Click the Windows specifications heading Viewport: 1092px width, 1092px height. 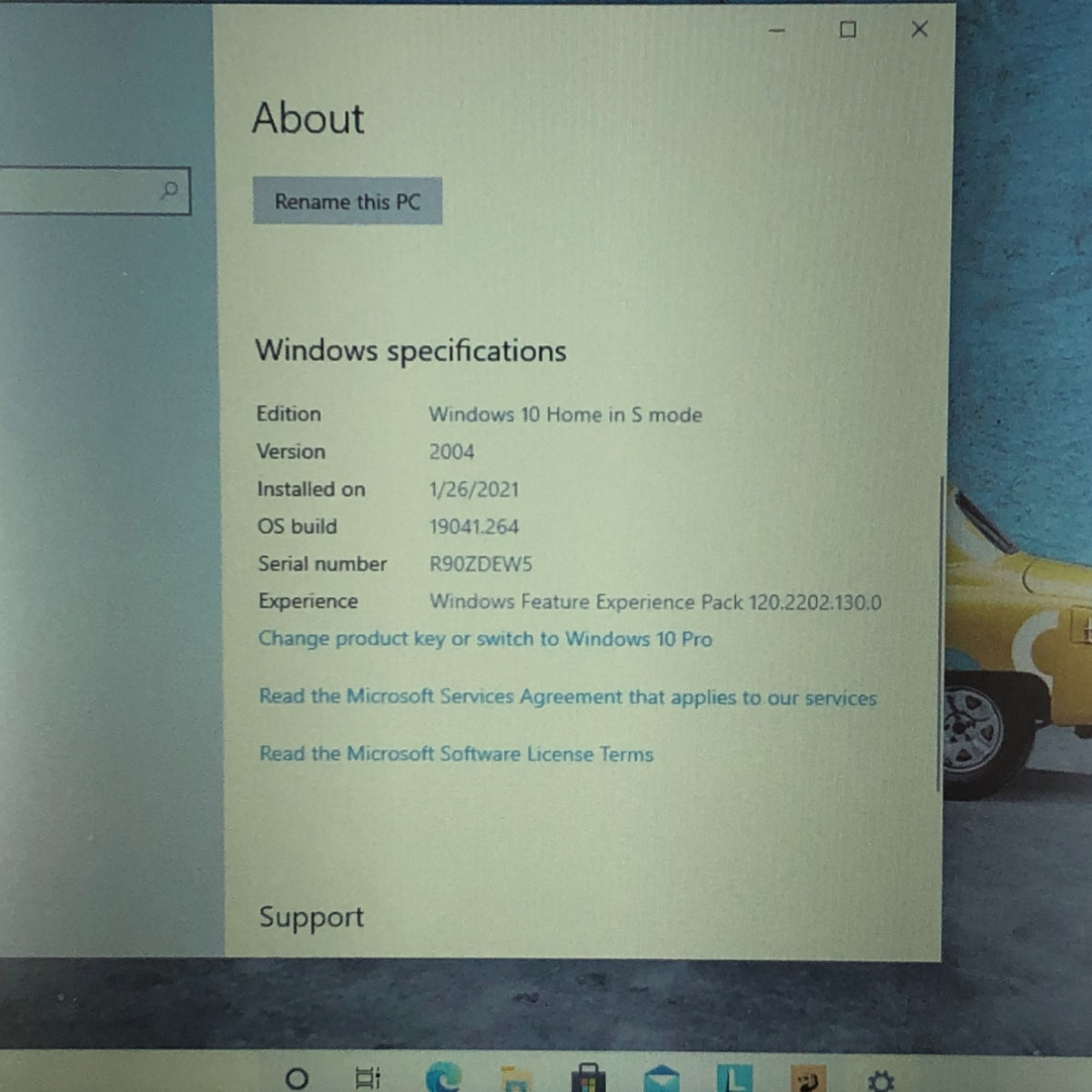tap(410, 351)
